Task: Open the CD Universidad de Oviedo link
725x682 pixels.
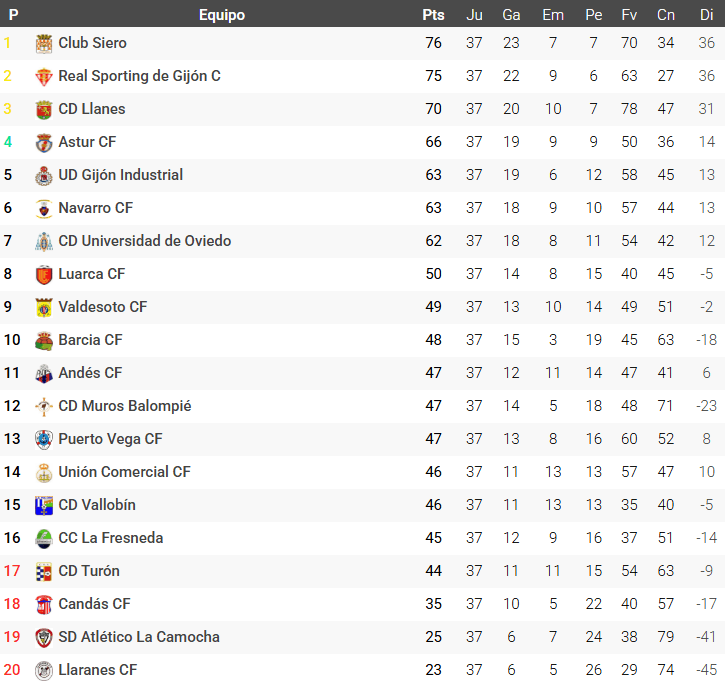Action: 145,241
